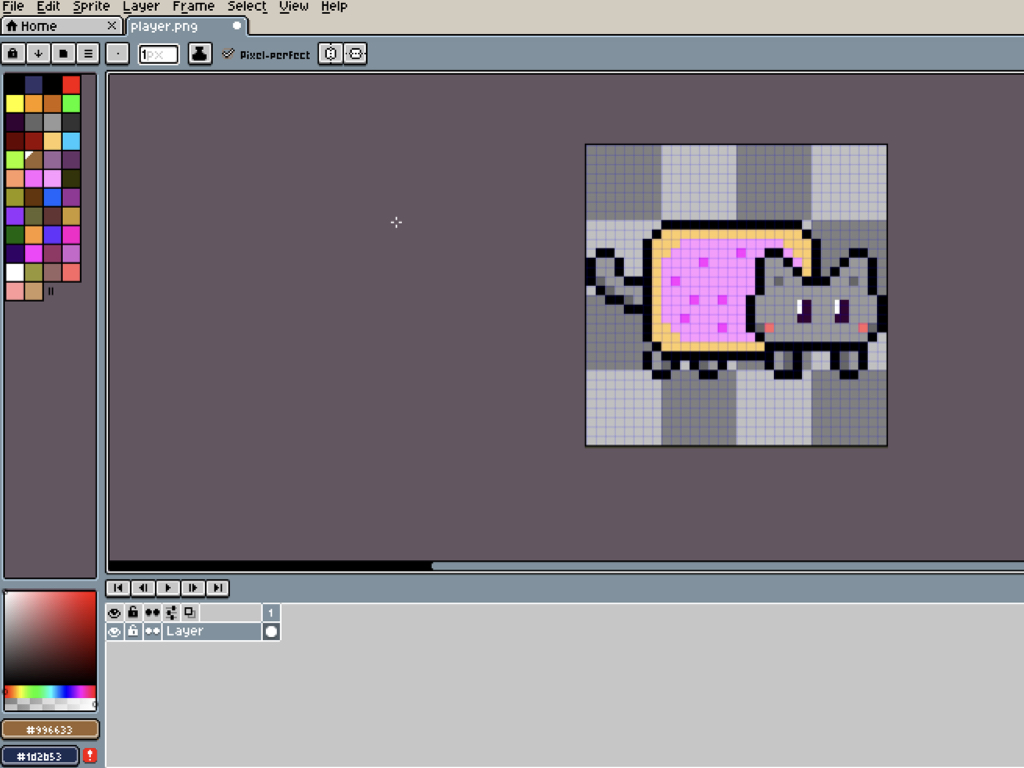Click the palette edit lock icon
Viewport: 1024px width, 768px height.
(x=13, y=54)
